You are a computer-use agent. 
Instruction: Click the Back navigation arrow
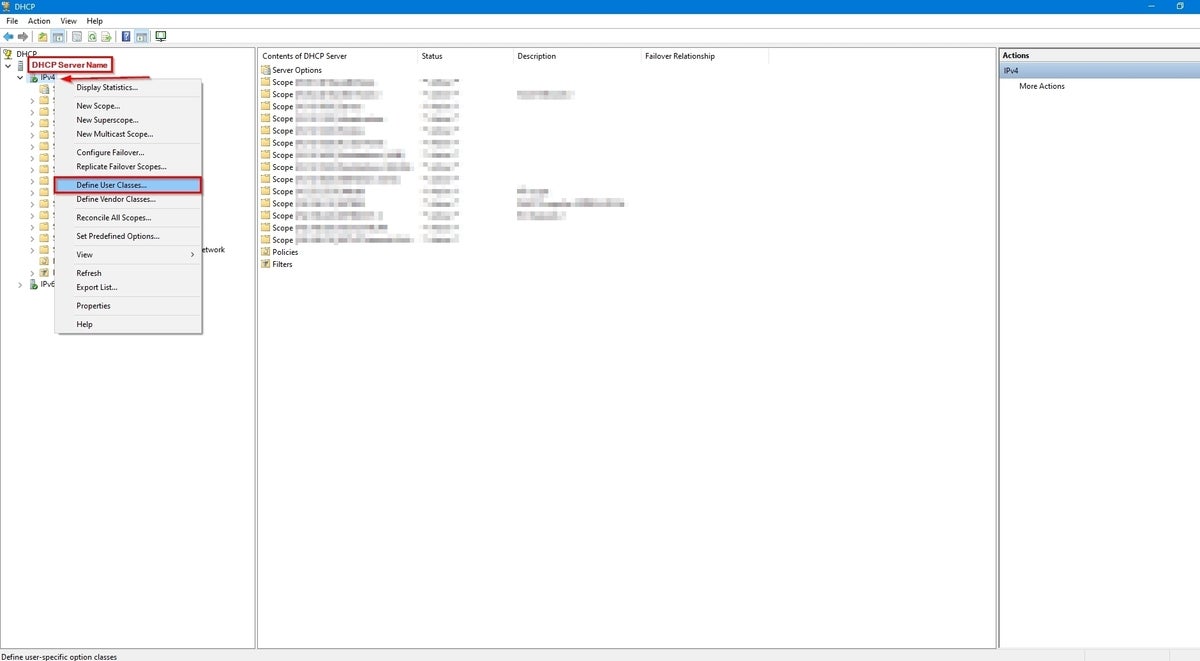8,36
